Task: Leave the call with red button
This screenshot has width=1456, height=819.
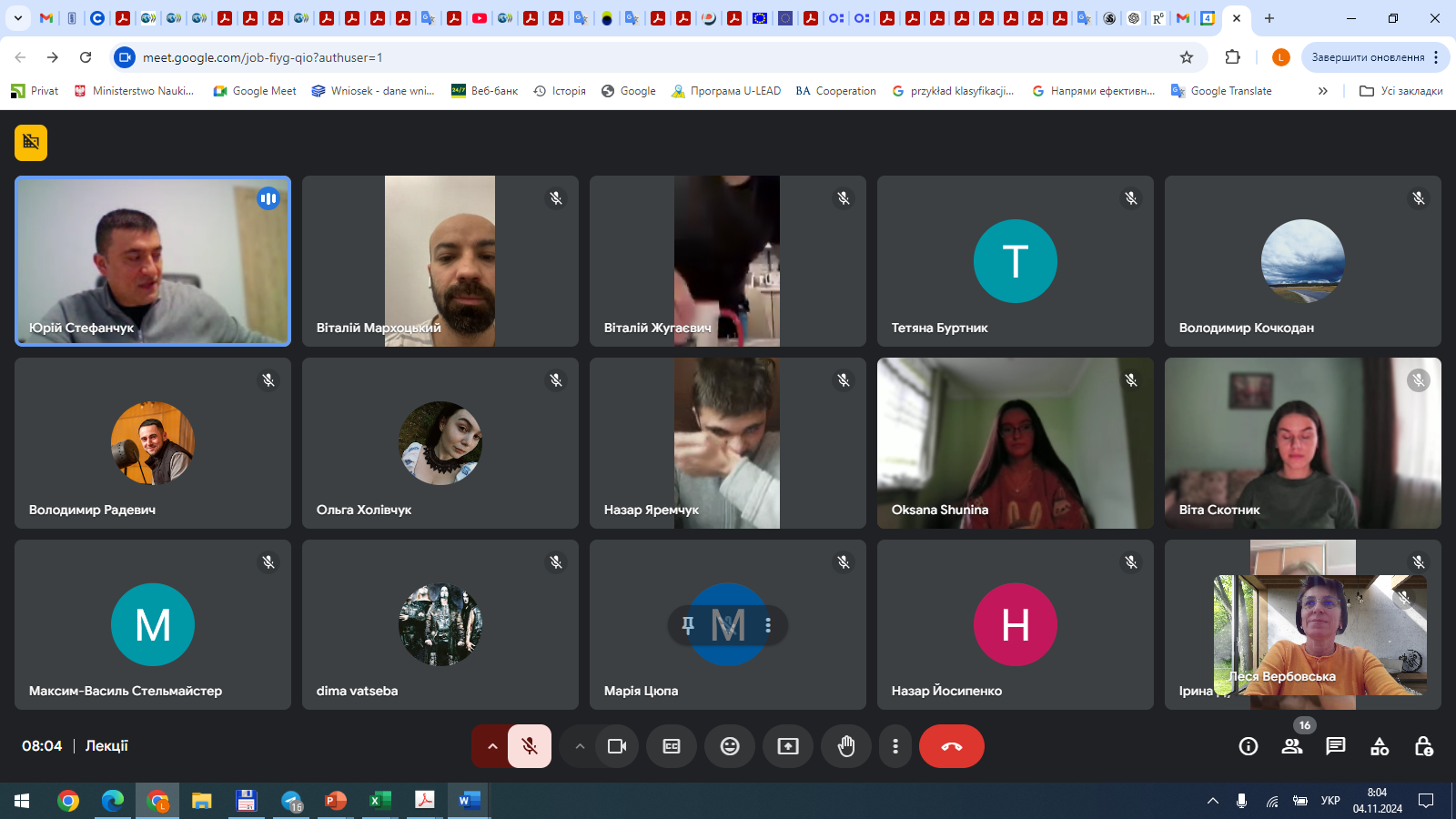Action: tap(952, 746)
